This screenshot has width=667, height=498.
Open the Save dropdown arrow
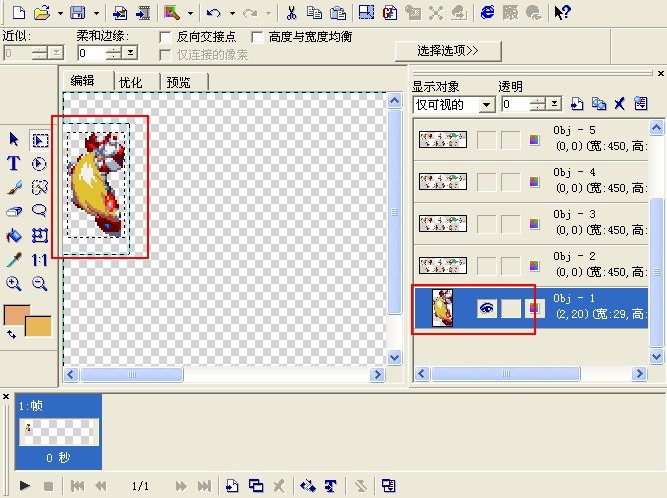[x=96, y=14]
